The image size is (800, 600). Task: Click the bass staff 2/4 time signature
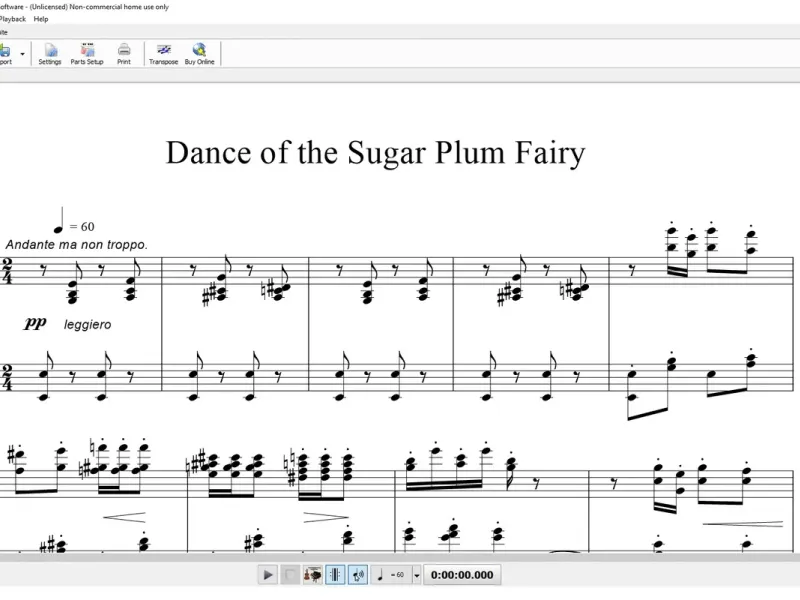7,377
